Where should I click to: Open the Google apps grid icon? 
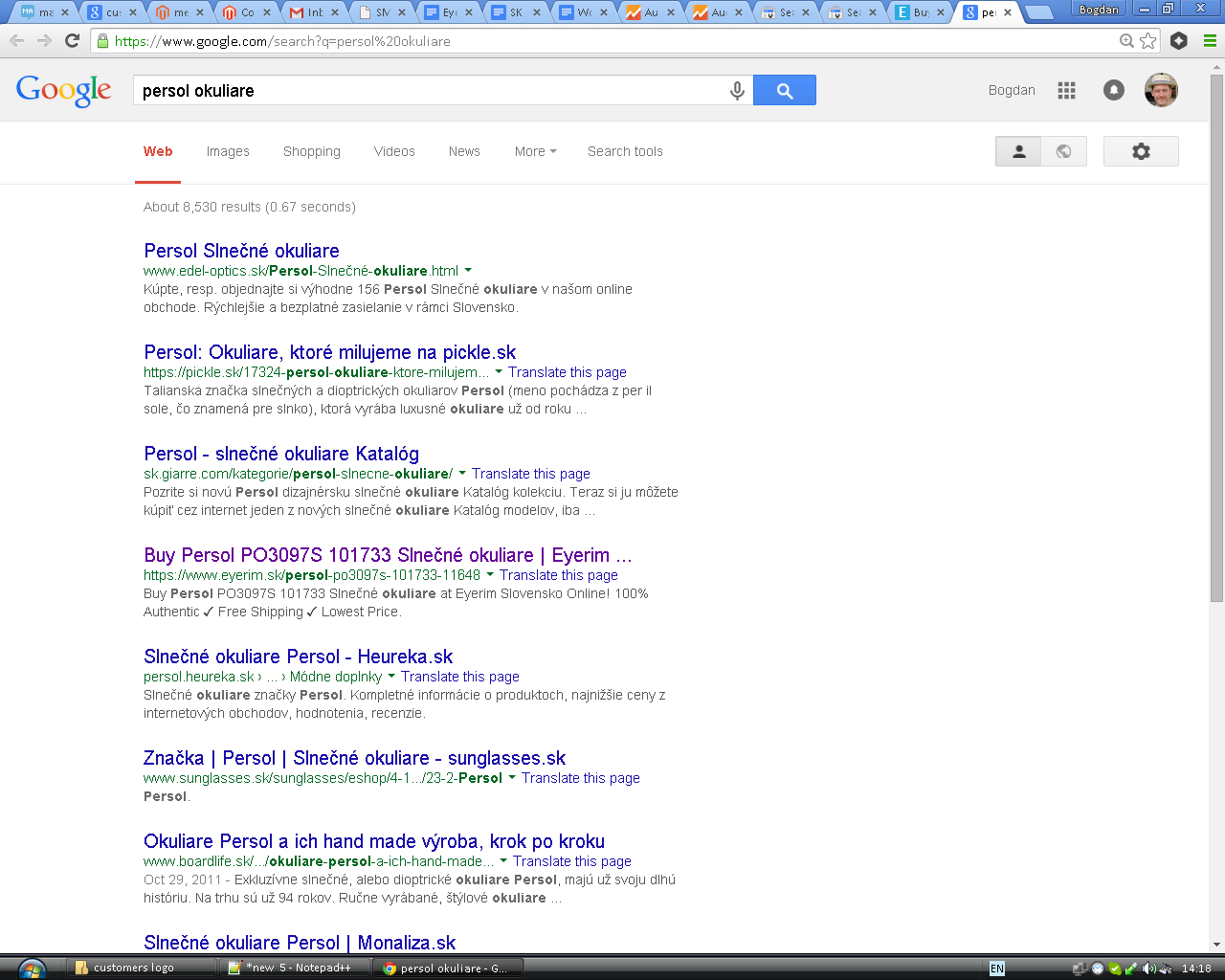click(1066, 90)
